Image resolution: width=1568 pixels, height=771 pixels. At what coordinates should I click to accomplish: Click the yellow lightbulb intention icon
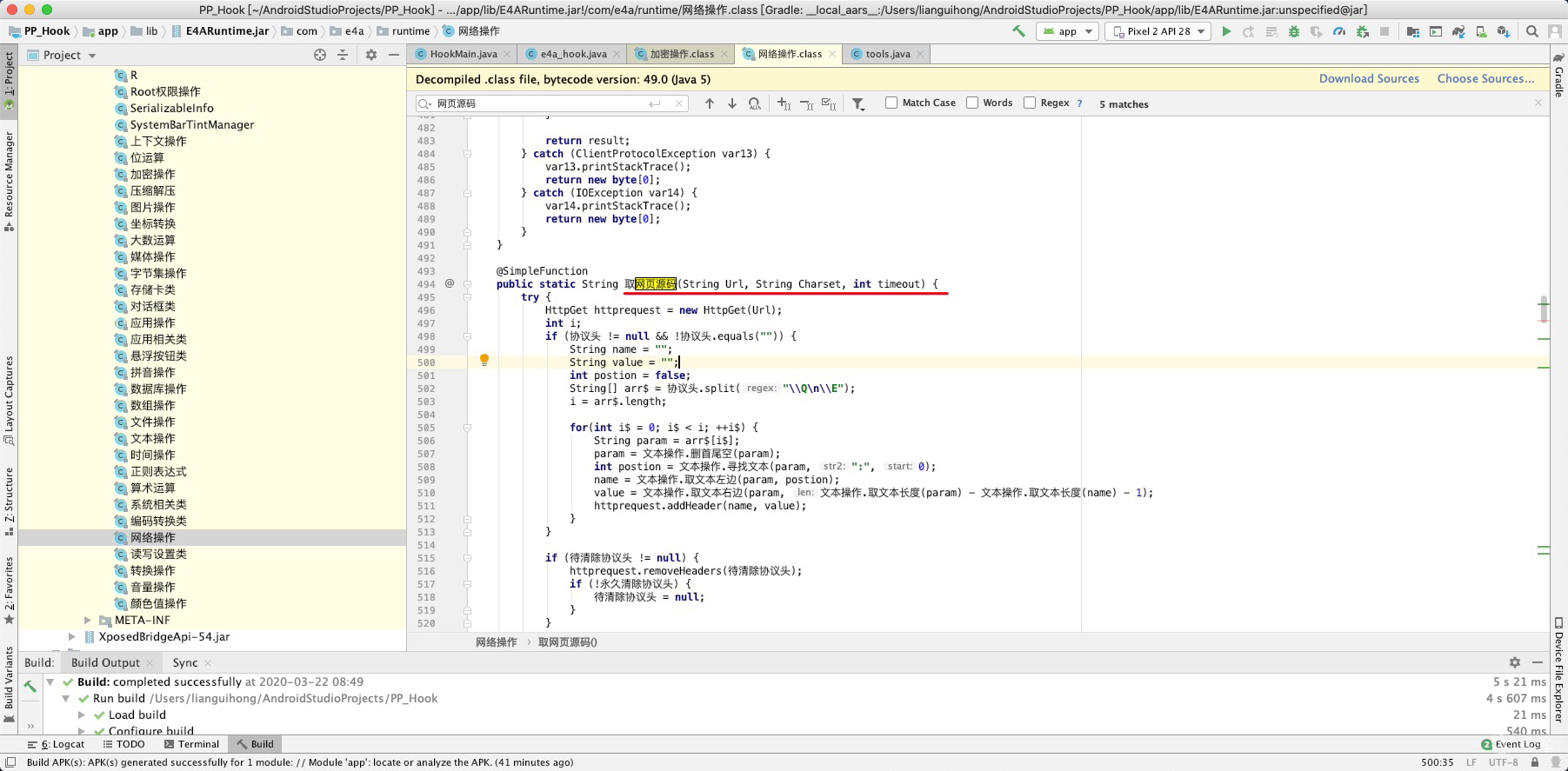tap(484, 361)
